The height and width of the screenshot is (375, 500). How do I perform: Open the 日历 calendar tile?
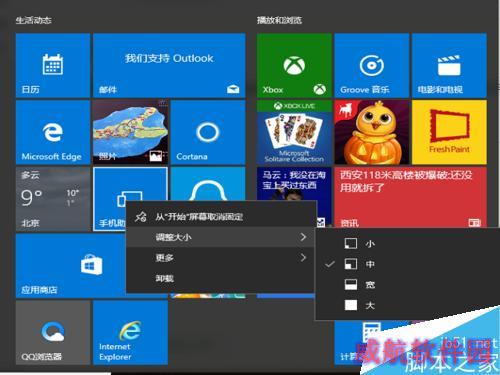(x=53, y=65)
